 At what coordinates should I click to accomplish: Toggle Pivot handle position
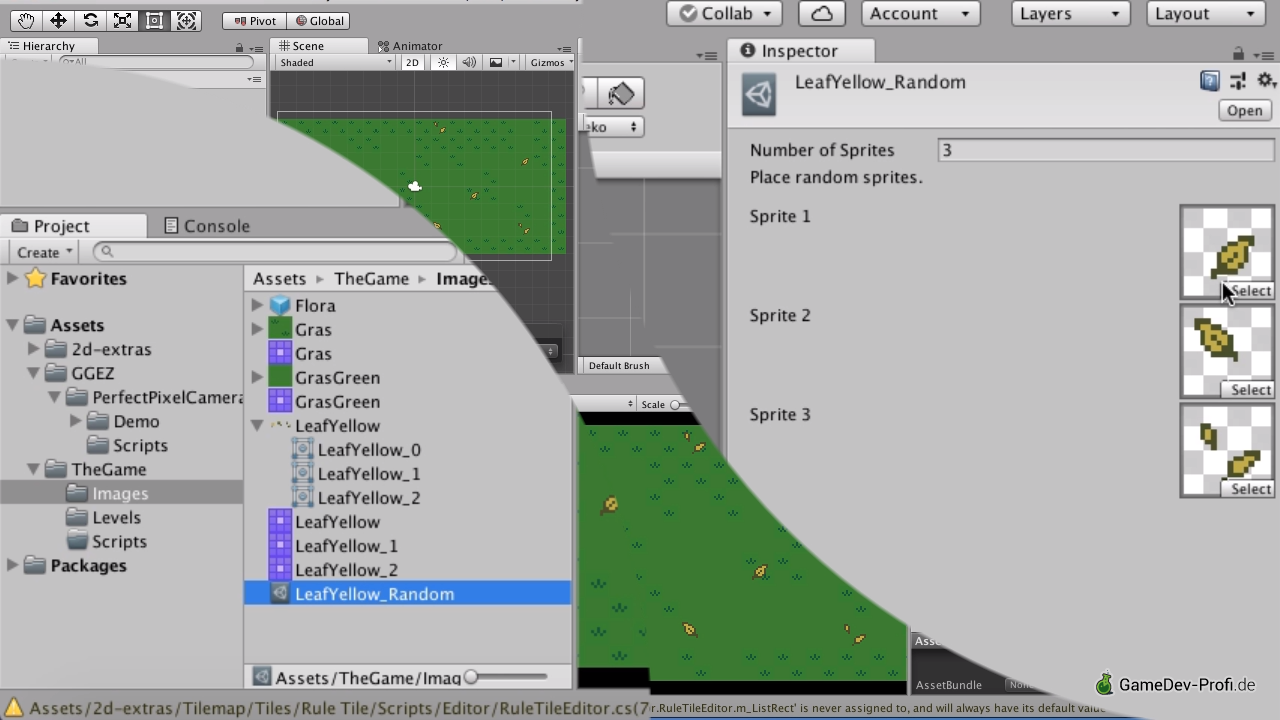254,21
